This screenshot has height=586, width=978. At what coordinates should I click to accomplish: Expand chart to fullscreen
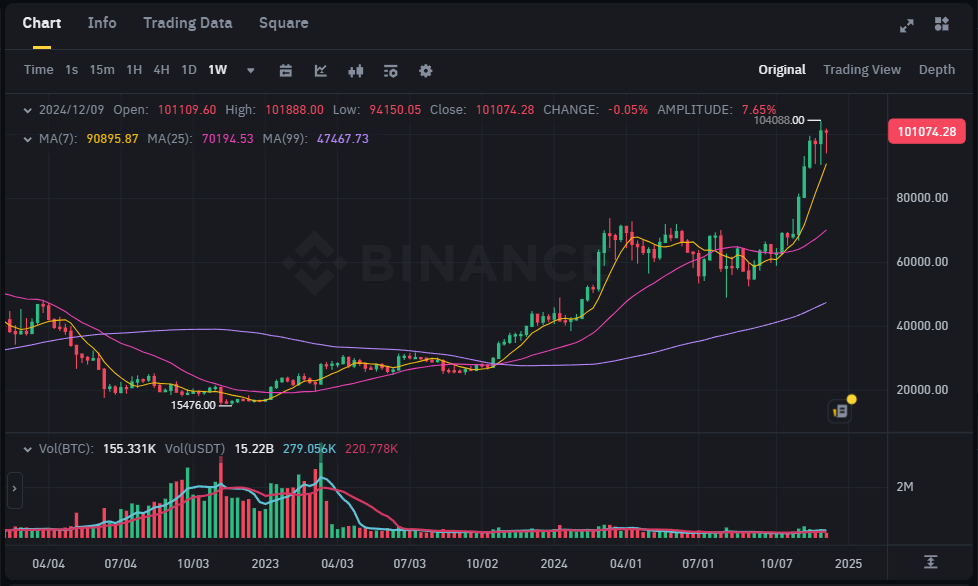click(x=907, y=25)
